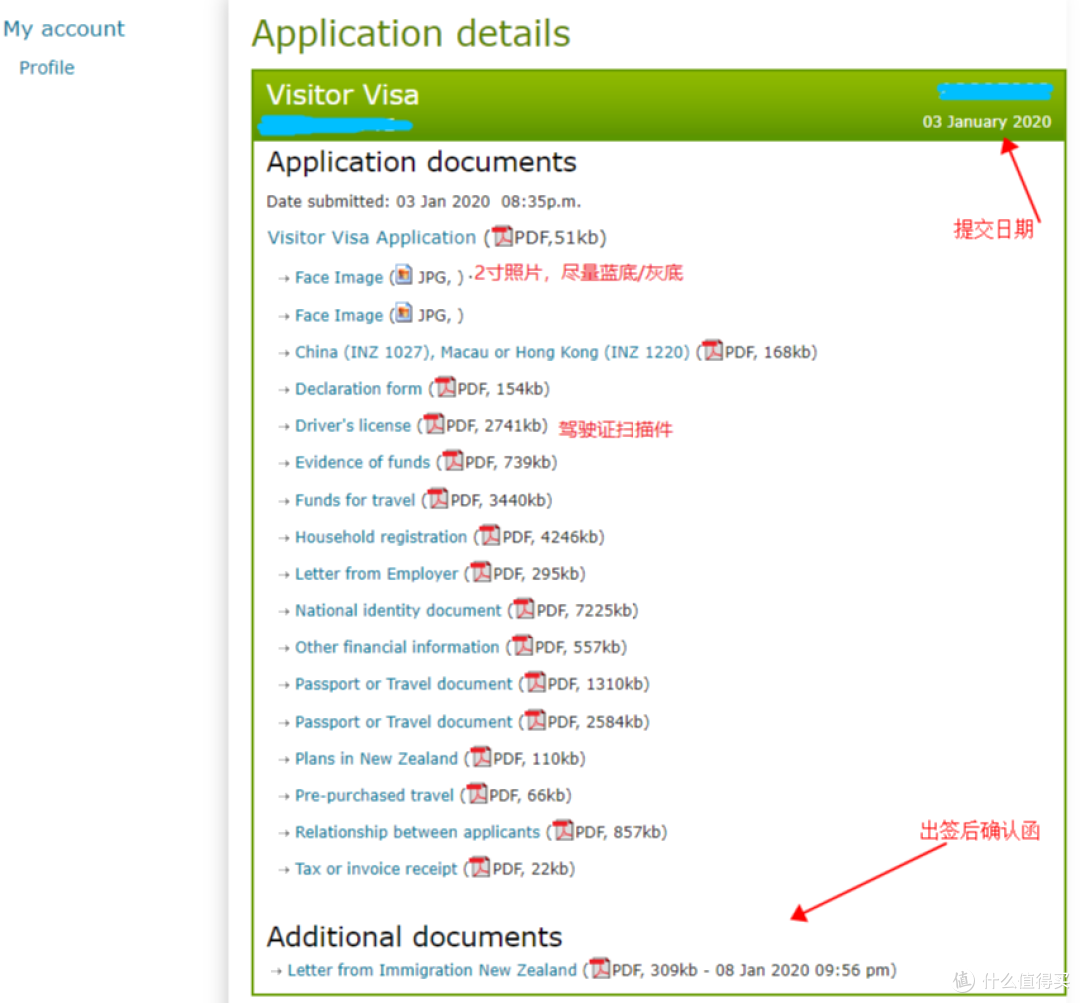Open the Tax or invoice receipt link
Viewport: 1080px width, 1003px height.
pos(376,869)
